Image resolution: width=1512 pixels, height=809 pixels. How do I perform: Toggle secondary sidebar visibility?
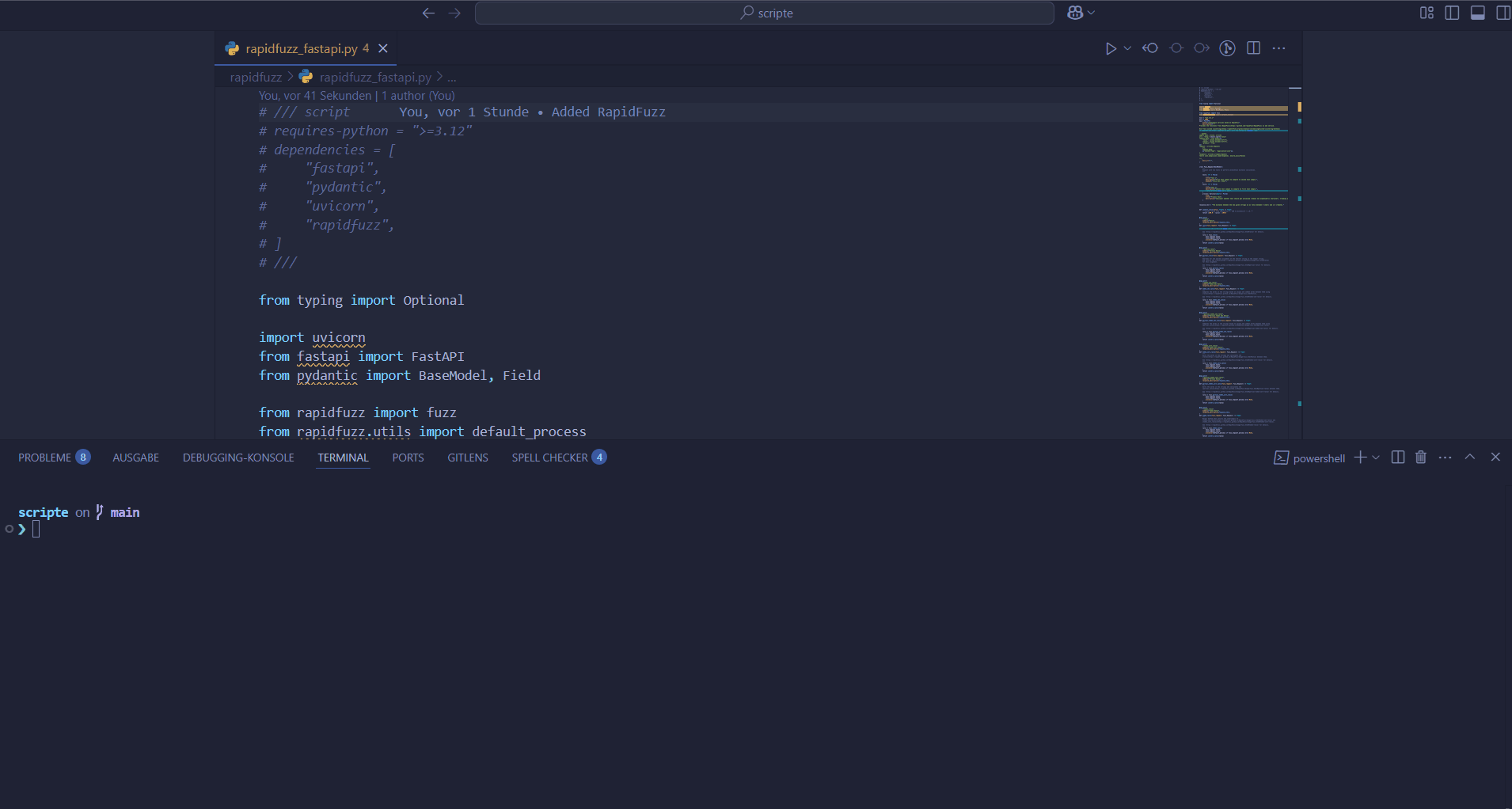coord(1503,13)
